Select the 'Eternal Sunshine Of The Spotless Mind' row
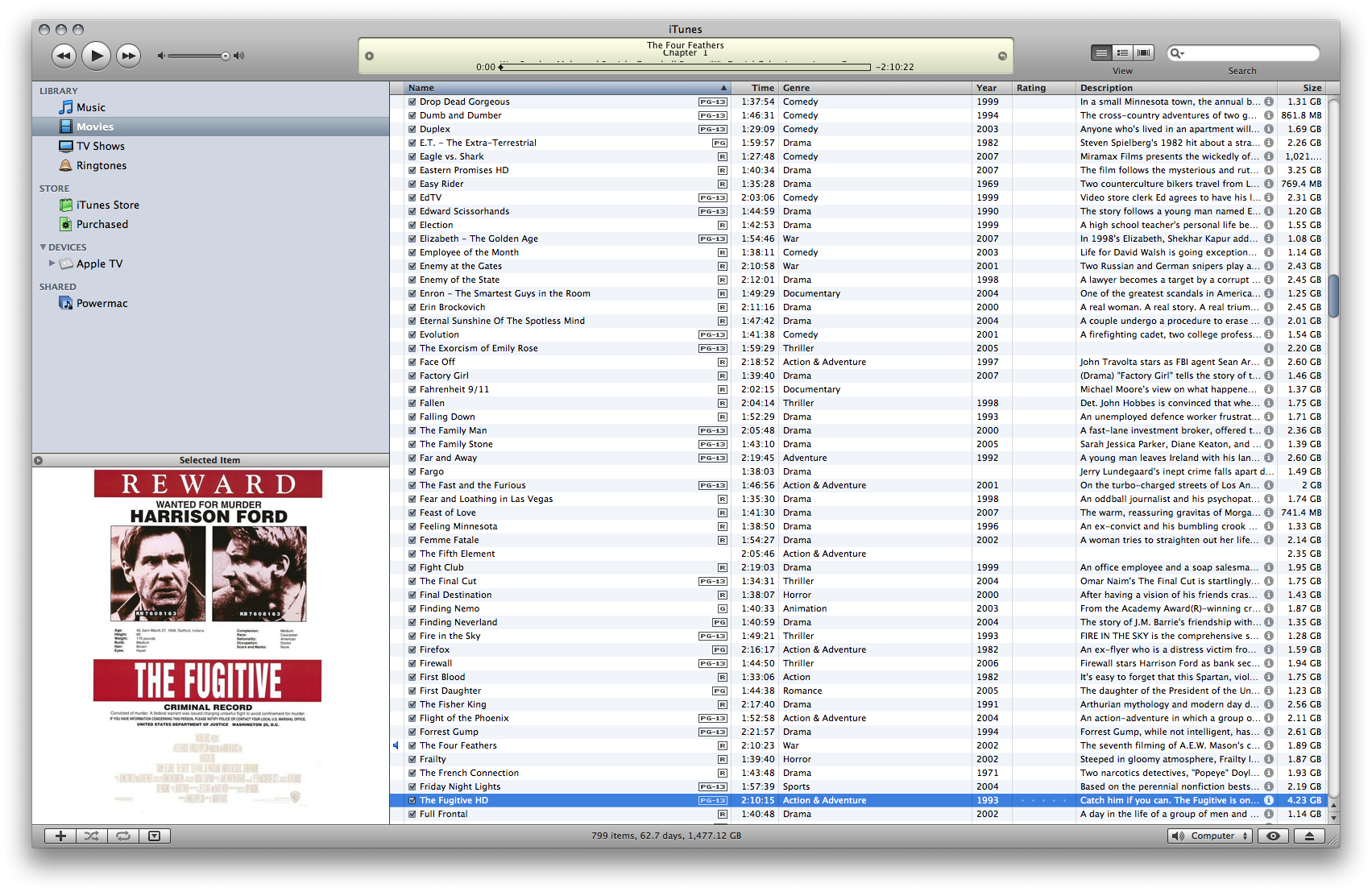This screenshot has height=892, width=1372. pyautogui.click(x=860, y=321)
